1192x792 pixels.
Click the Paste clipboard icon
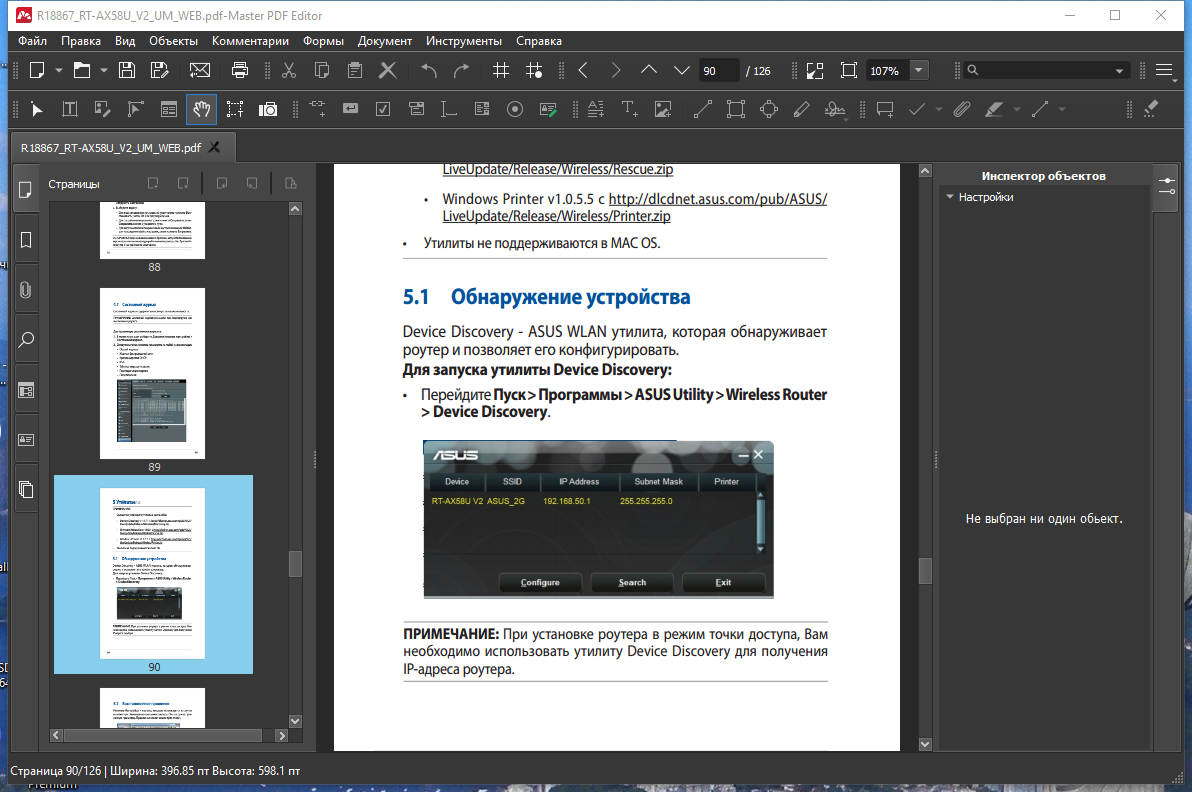354,71
